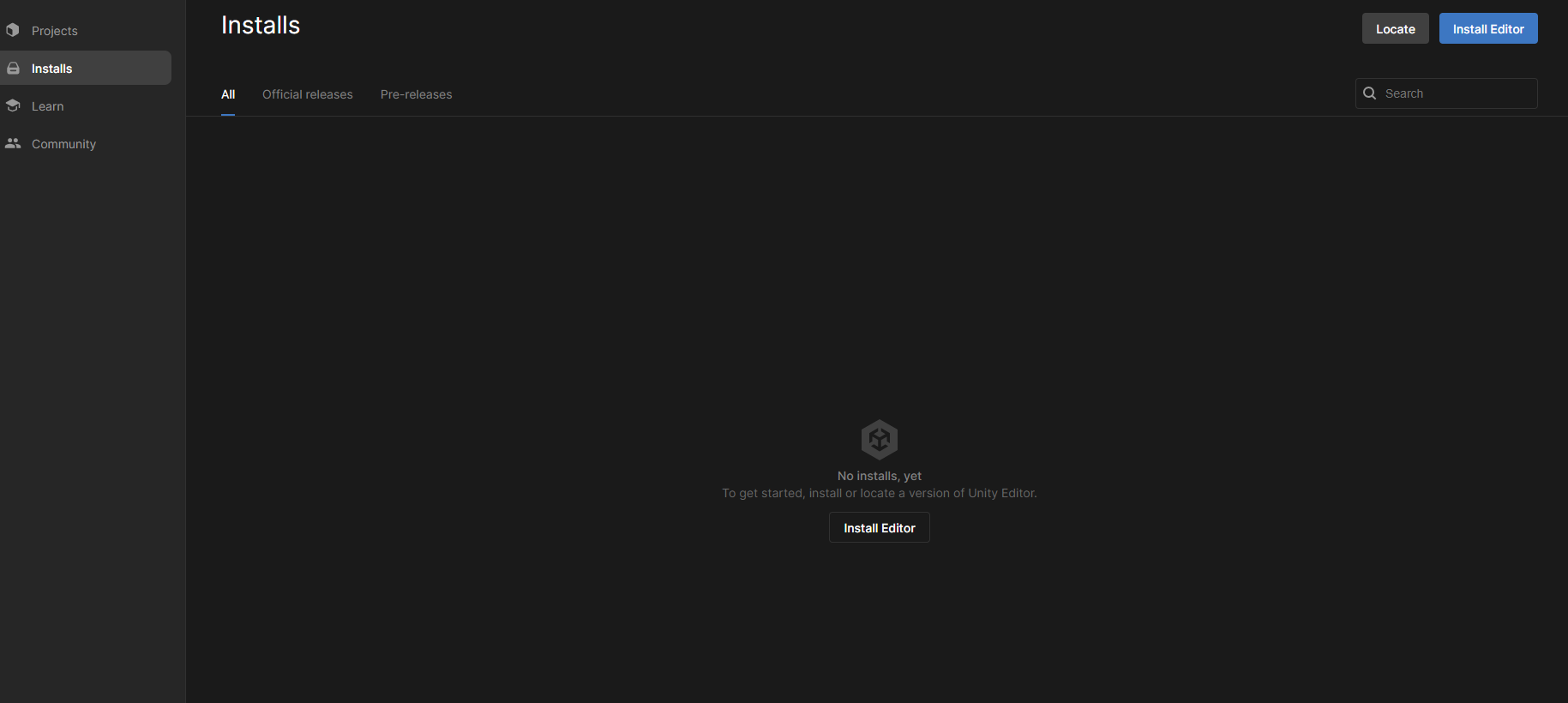Switch to the All tab
Image resolution: width=1568 pixels, height=703 pixels.
[228, 94]
